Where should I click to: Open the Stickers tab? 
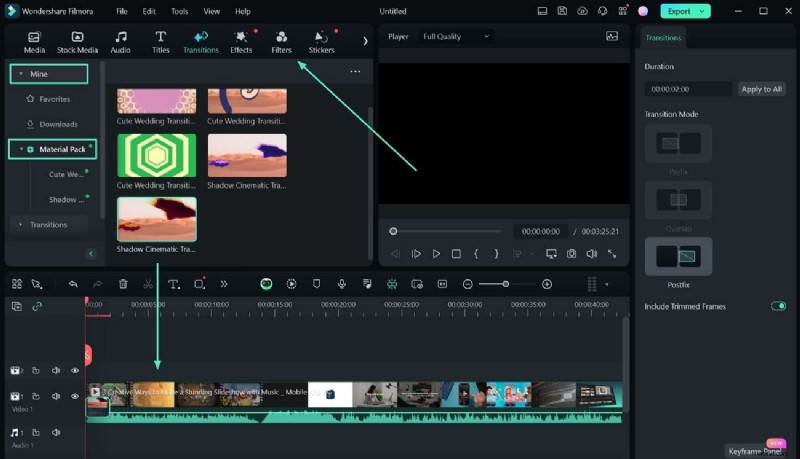[x=321, y=42]
